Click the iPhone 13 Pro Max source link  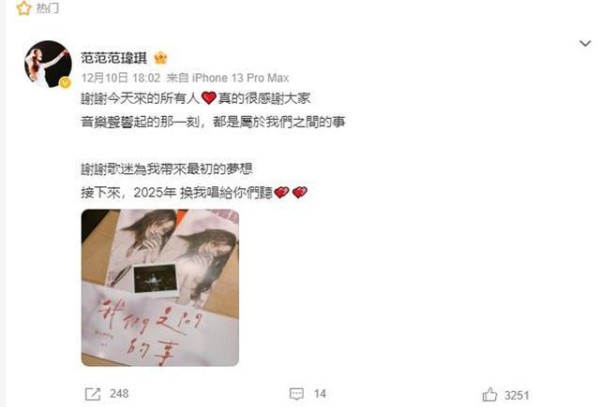[x=240, y=78]
